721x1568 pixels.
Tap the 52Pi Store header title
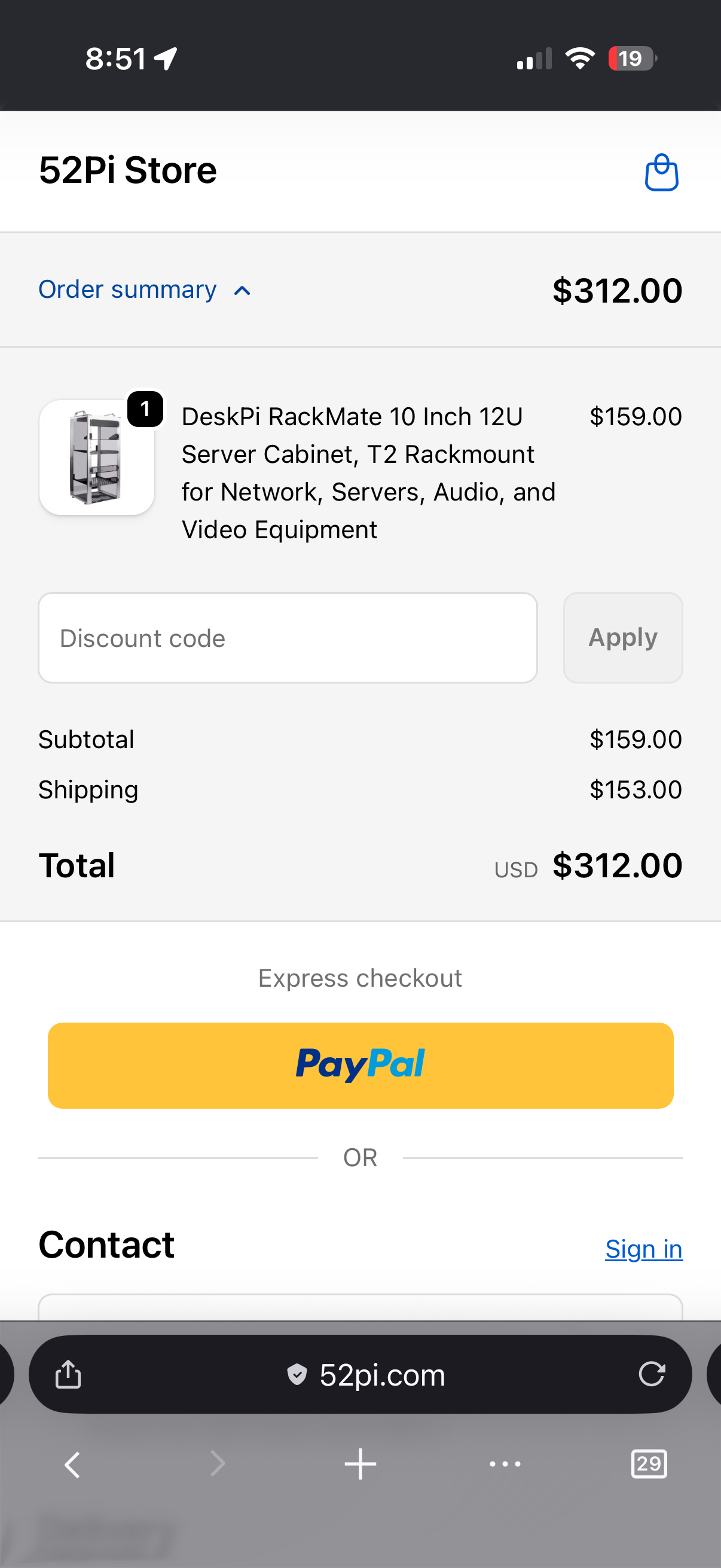pos(128,170)
